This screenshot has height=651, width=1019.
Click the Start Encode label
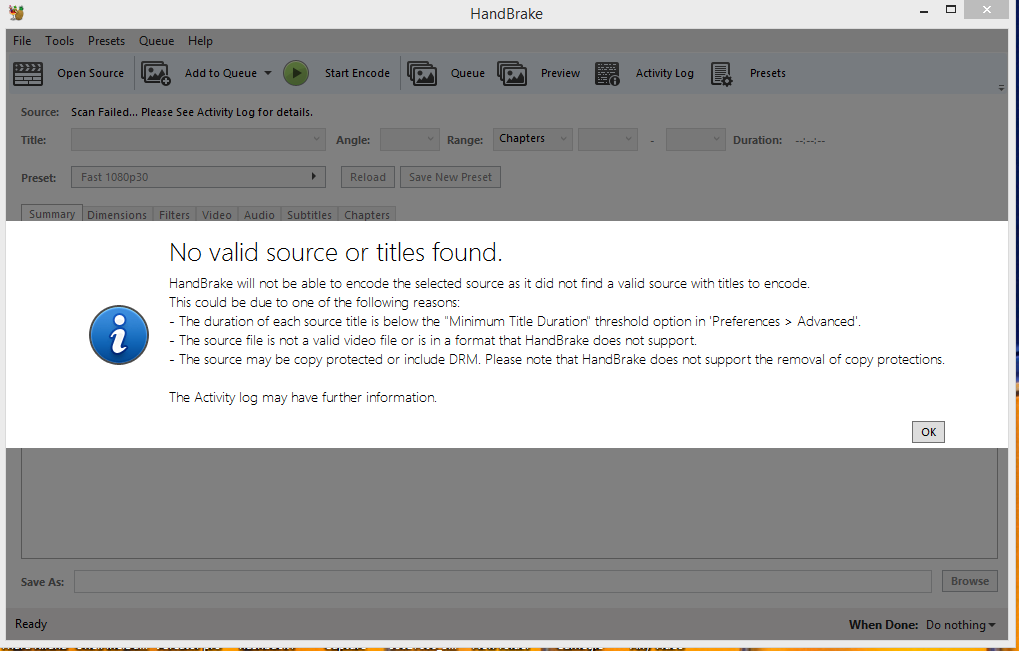tap(357, 73)
